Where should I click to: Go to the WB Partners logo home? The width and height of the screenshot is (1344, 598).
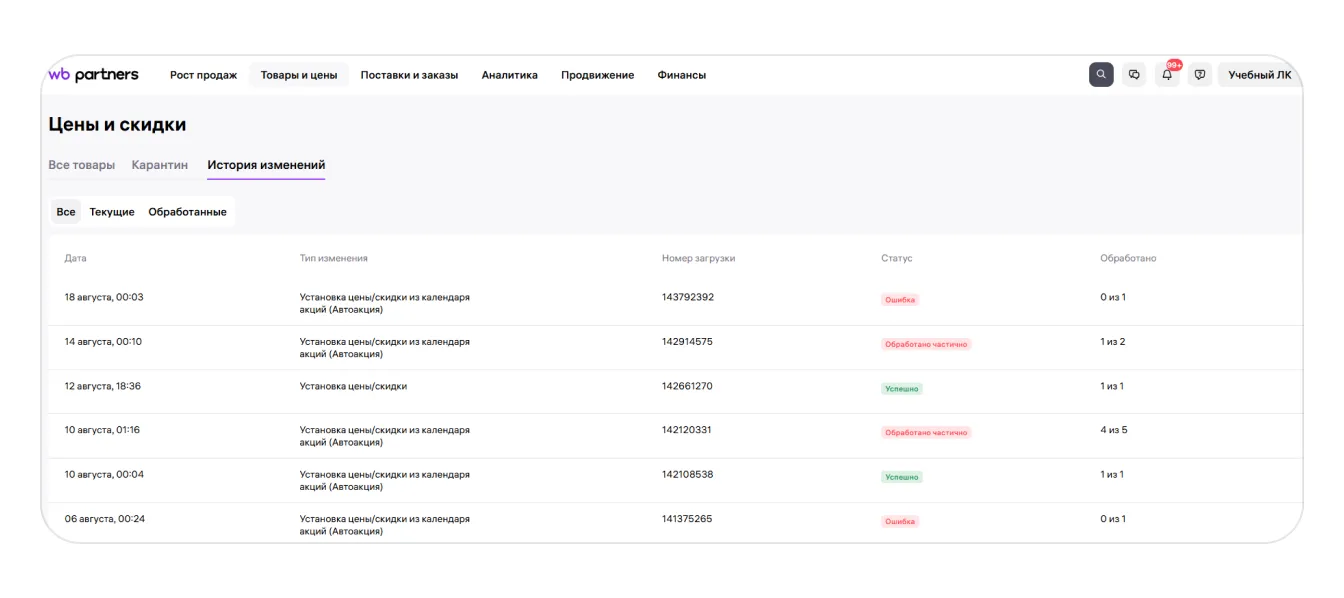click(93, 75)
